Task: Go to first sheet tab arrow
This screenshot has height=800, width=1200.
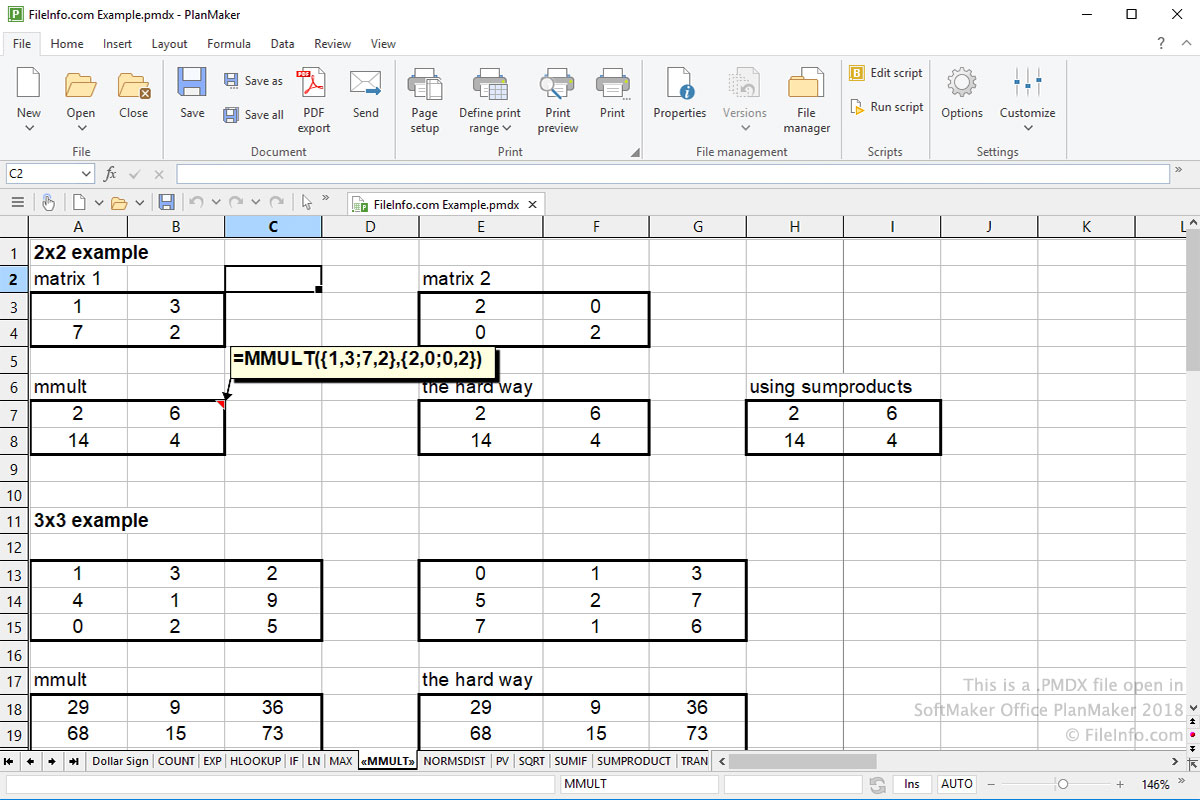Action: coord(10,761)
